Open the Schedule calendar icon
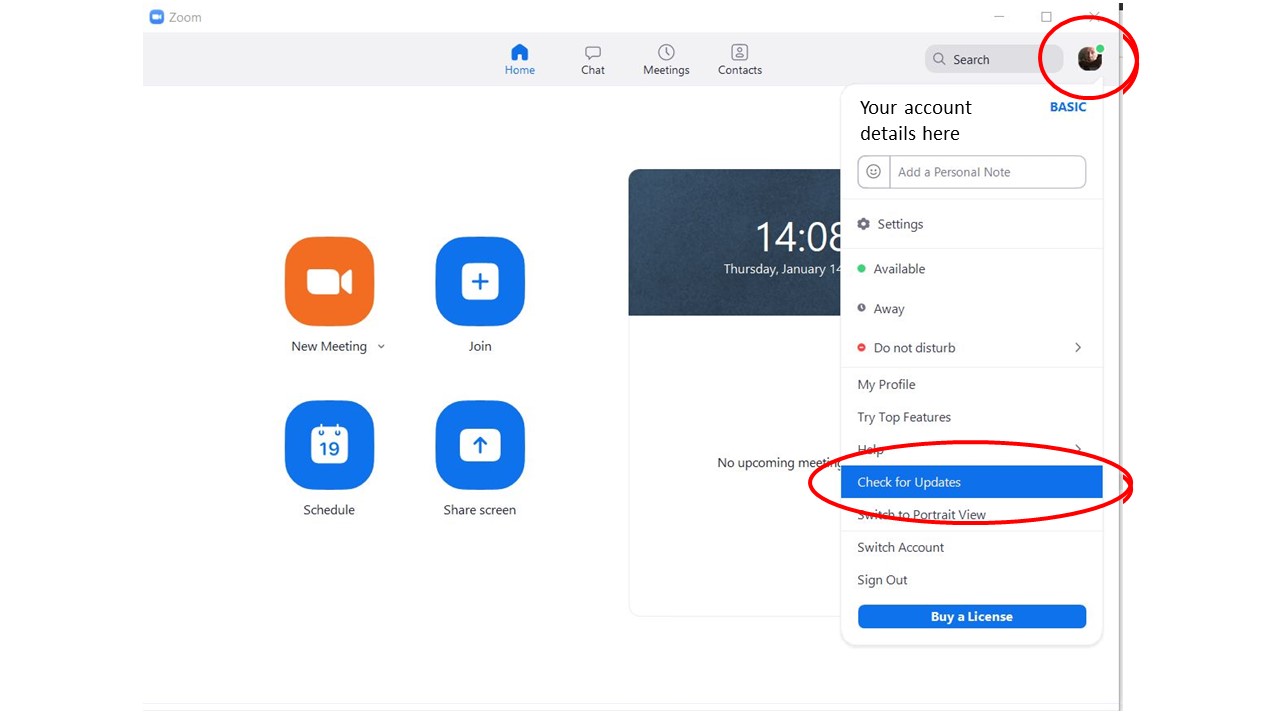This screenshot has height=720, width=1280. pos(329,445)
